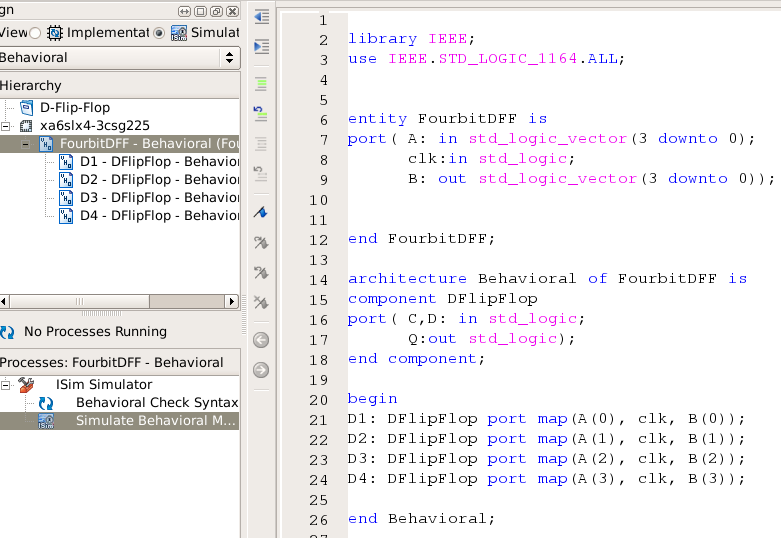Collapse the xa6slx4-3csg225 tree node
The image size is (781, 538).
tap(5, 126)
